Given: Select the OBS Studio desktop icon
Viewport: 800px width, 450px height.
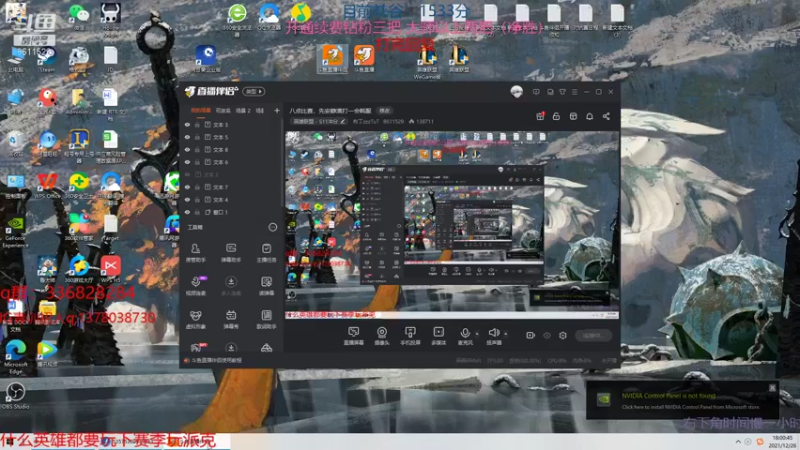Looking at the screenshot, I should pyautogui.click(x=15, y=396).
